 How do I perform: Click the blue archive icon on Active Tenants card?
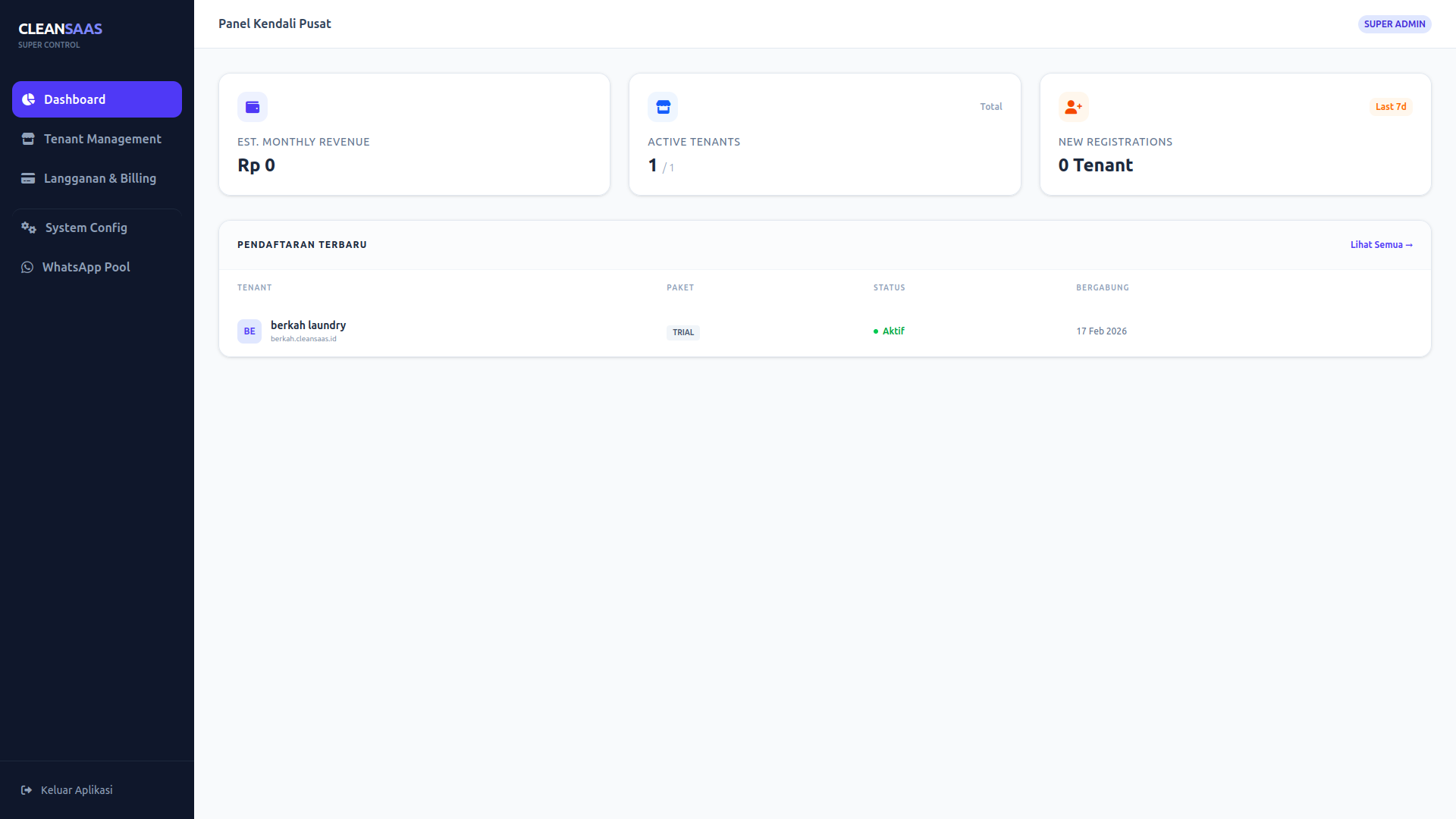tap(663, 107)
